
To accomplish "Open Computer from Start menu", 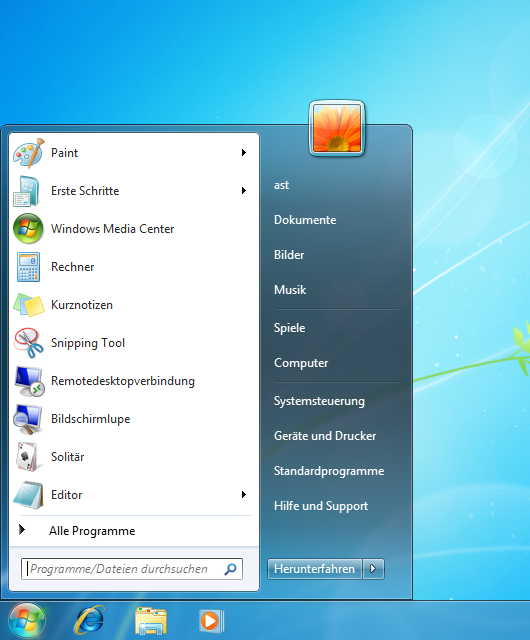I will point(301,363).
